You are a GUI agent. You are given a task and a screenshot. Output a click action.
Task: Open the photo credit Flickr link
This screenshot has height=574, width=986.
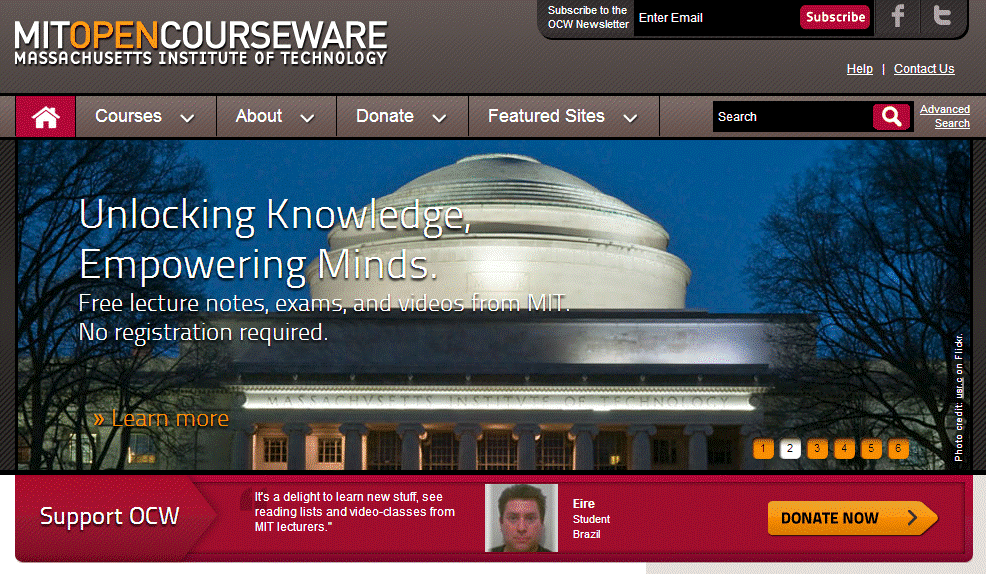[959, 389]
